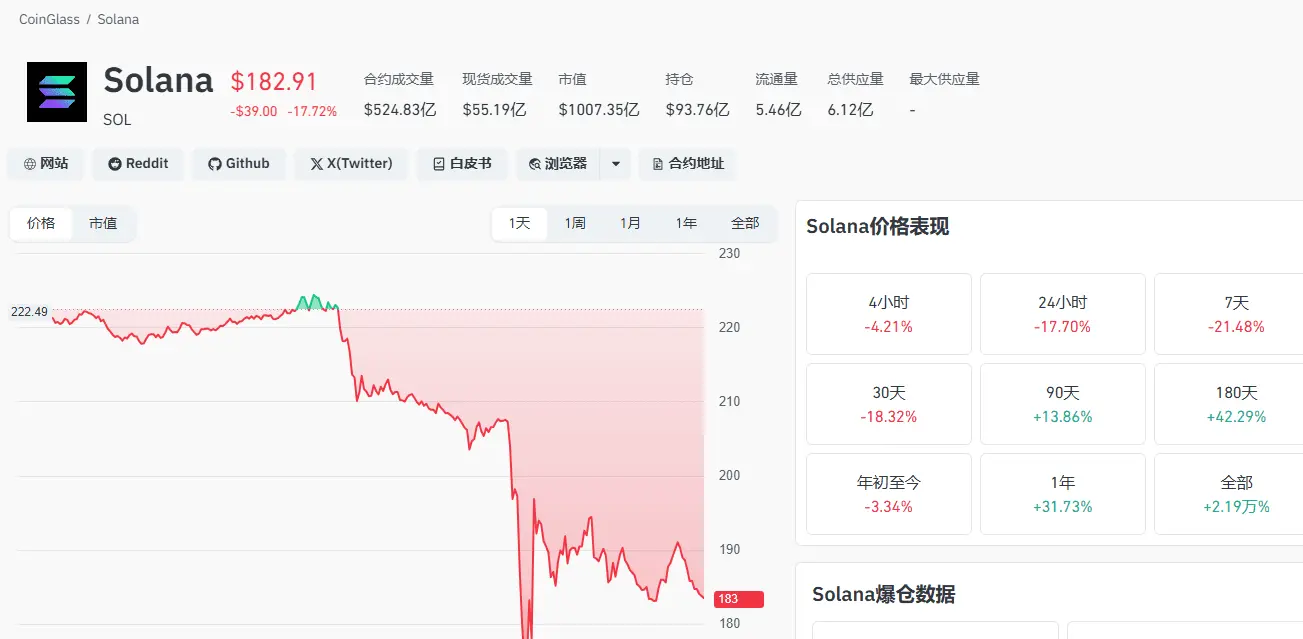1303x639 pixels.
Task: Click the Solana coin name heading
Action: tap(158, 80)
